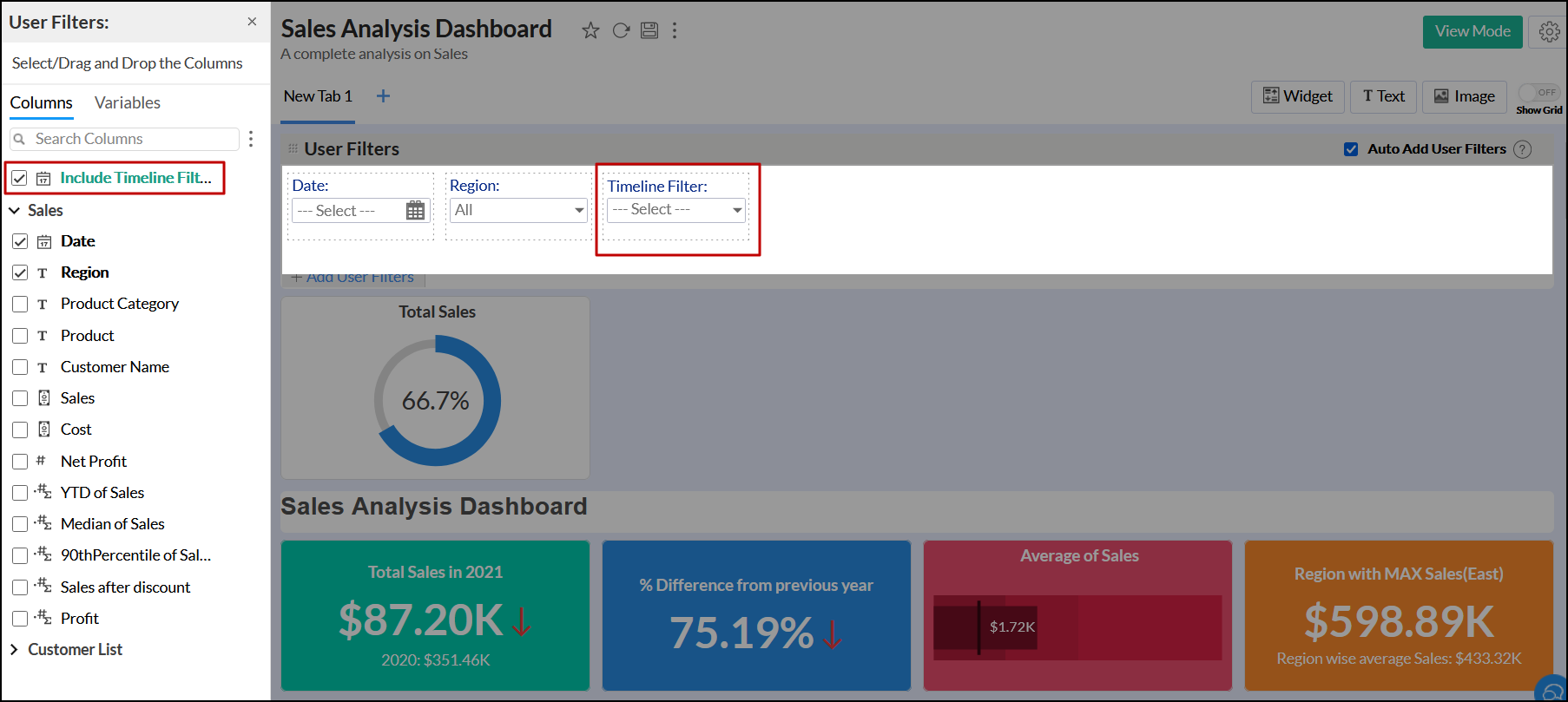This screenshot has width=1568, height=702.
Task: Click the chat support icon
Action: tap(1551, 691)
